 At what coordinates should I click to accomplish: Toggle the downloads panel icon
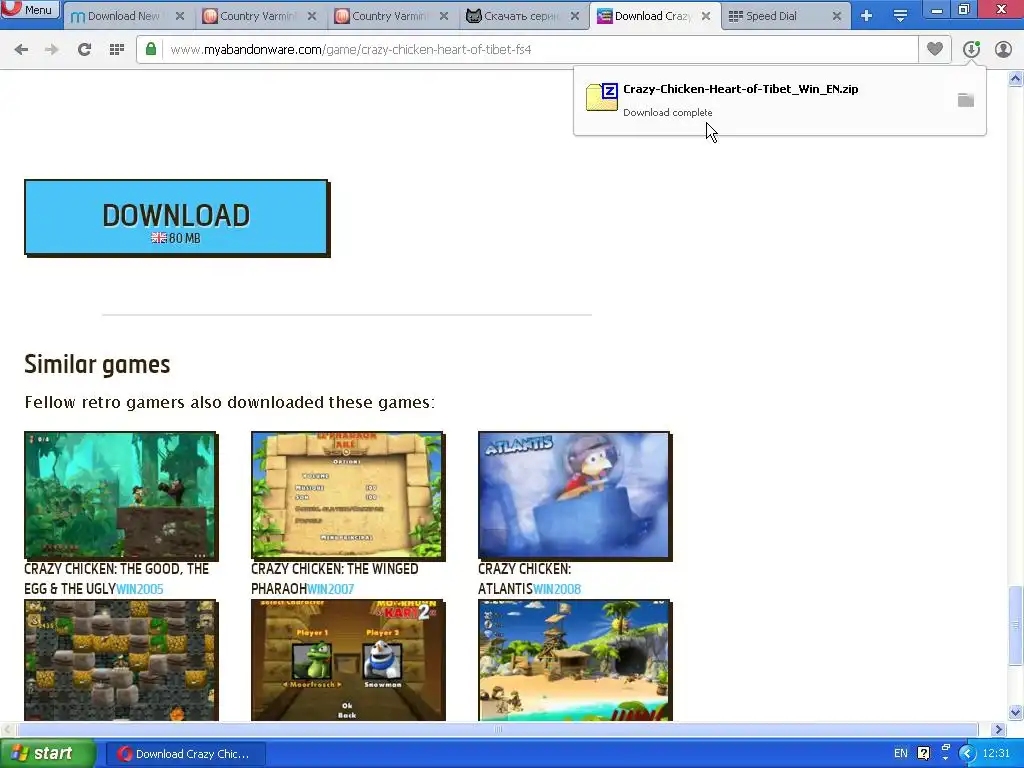971,49
